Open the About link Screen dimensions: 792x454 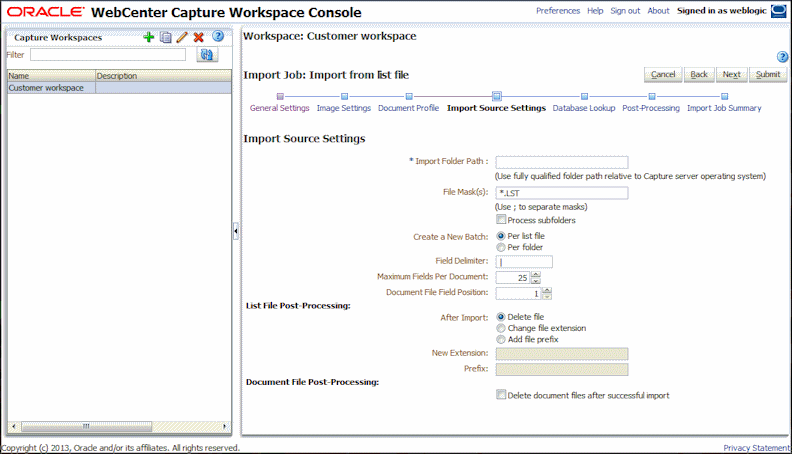tap(658, 11)
